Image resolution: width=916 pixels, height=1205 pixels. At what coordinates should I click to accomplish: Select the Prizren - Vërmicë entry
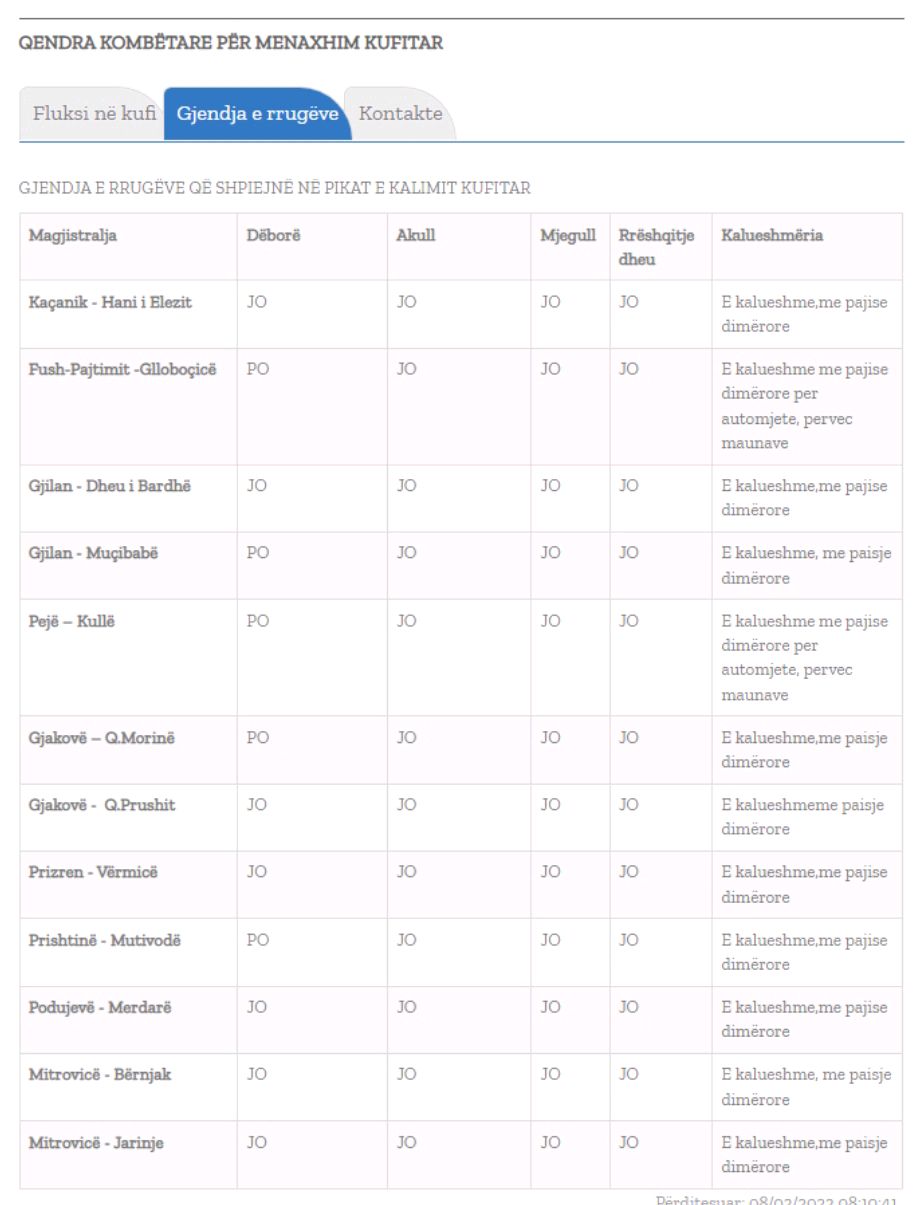click(x=93, y=872)
